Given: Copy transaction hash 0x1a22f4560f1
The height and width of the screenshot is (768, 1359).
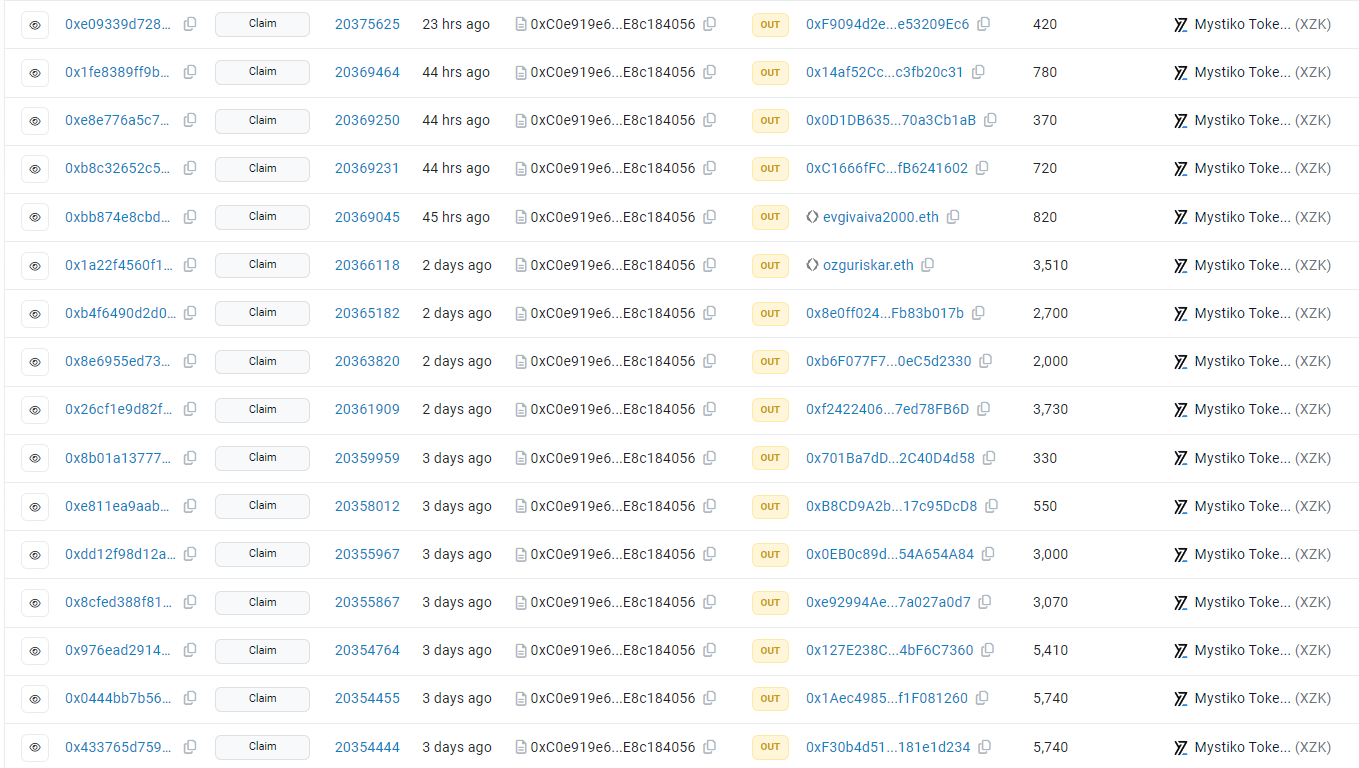Looking at the screenshot, I should (x=190, y=265).
